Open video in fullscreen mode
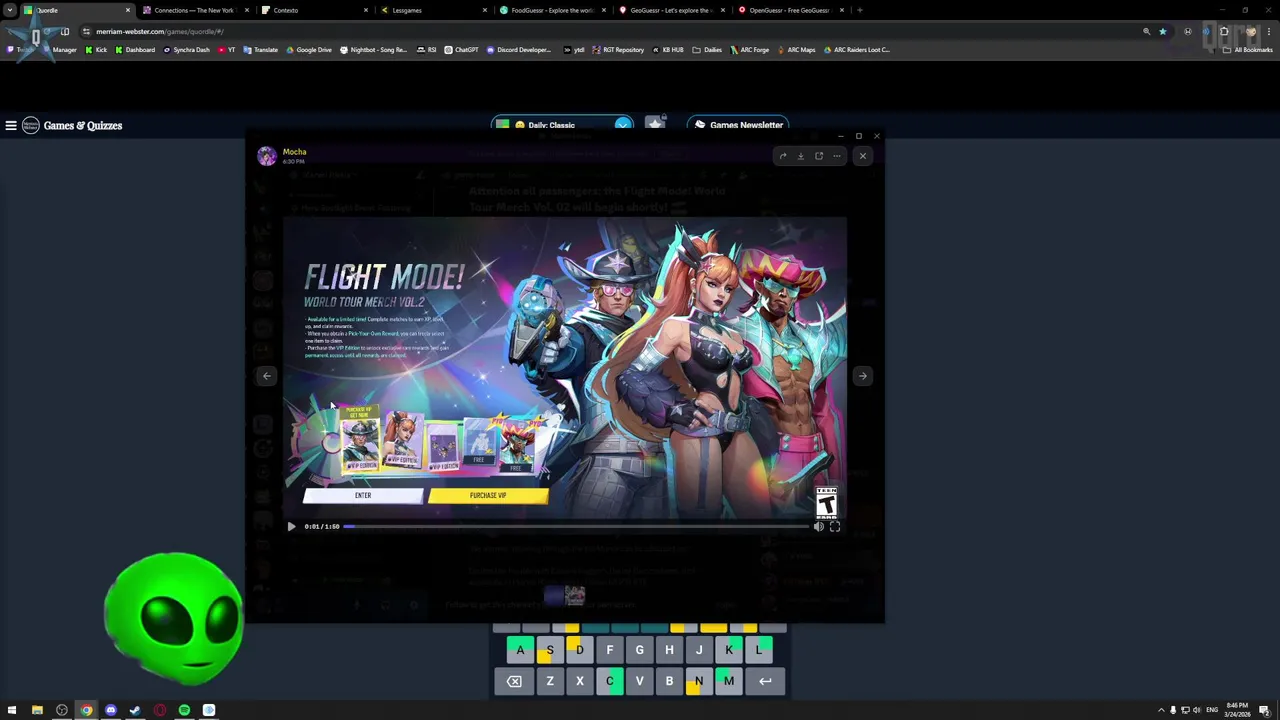The width and height of the screenshot is (1280, 720). click(x=835, y=526)
